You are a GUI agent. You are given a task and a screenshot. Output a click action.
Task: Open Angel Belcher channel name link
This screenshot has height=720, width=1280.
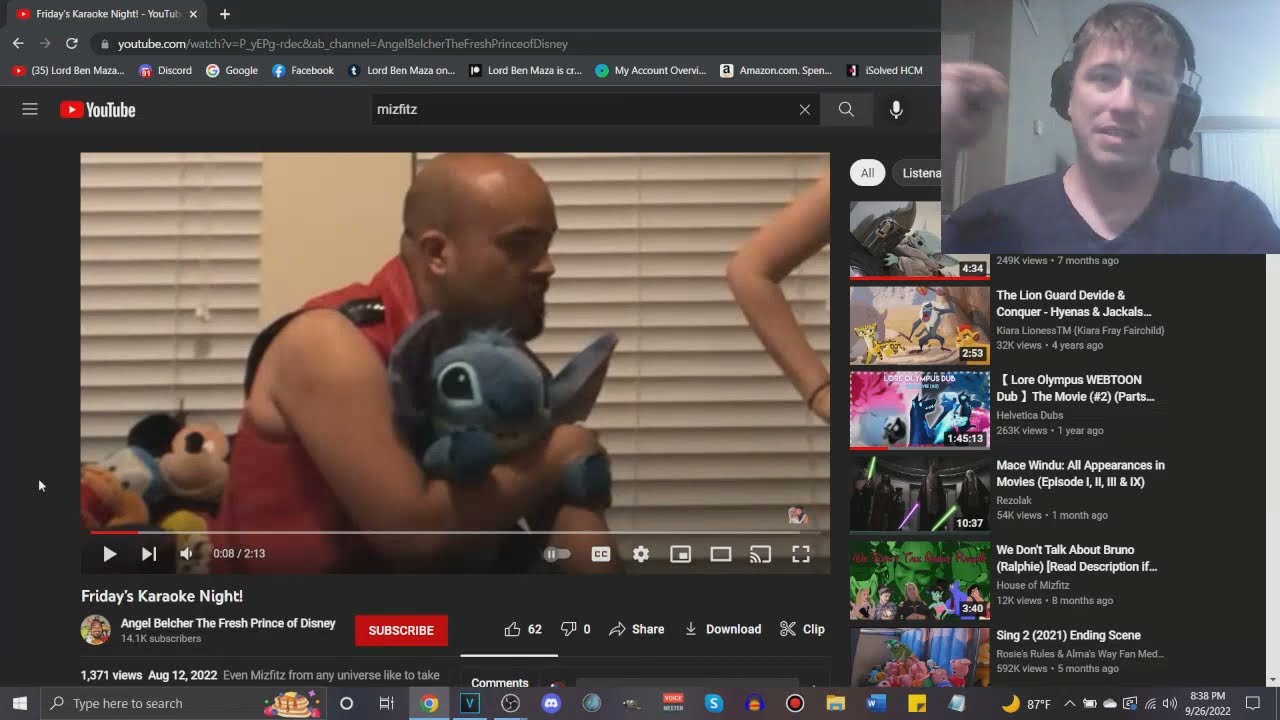[228, 623]
